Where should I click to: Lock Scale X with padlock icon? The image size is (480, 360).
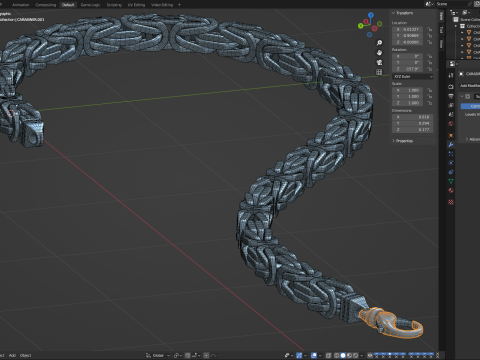tap(430, 90)
